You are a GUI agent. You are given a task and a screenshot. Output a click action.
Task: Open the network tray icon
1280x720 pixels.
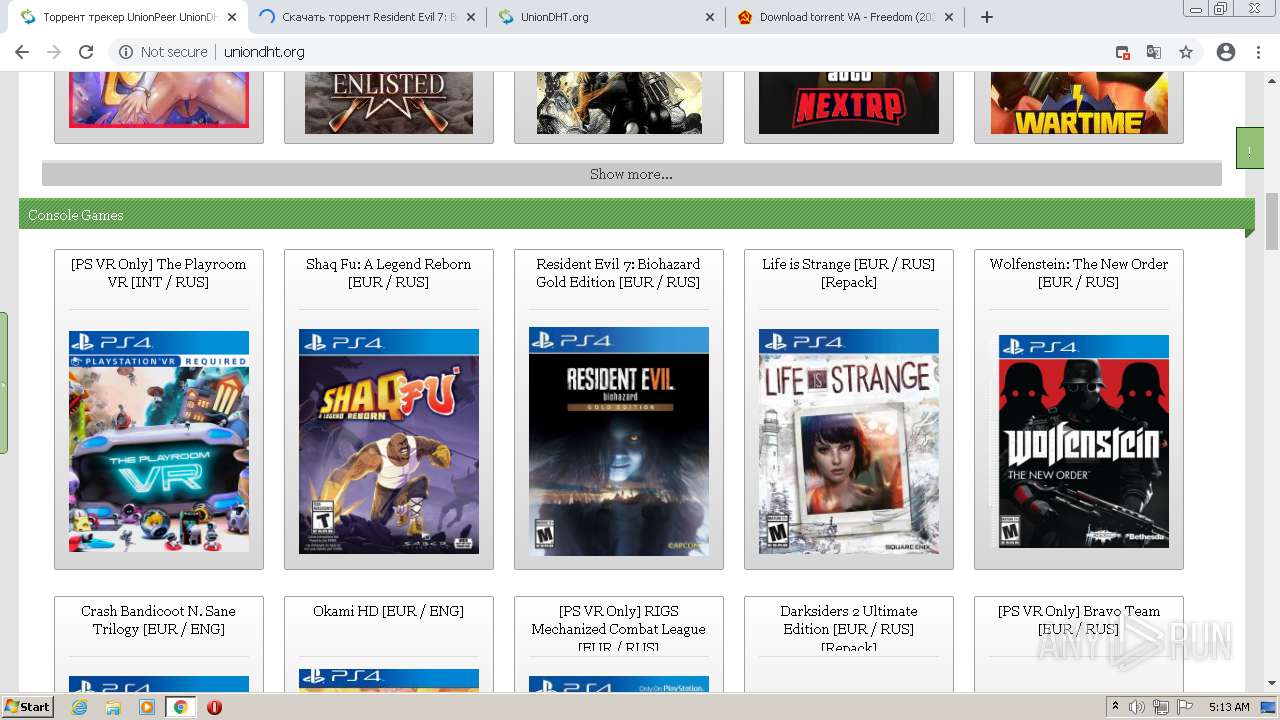[1161, 707]
